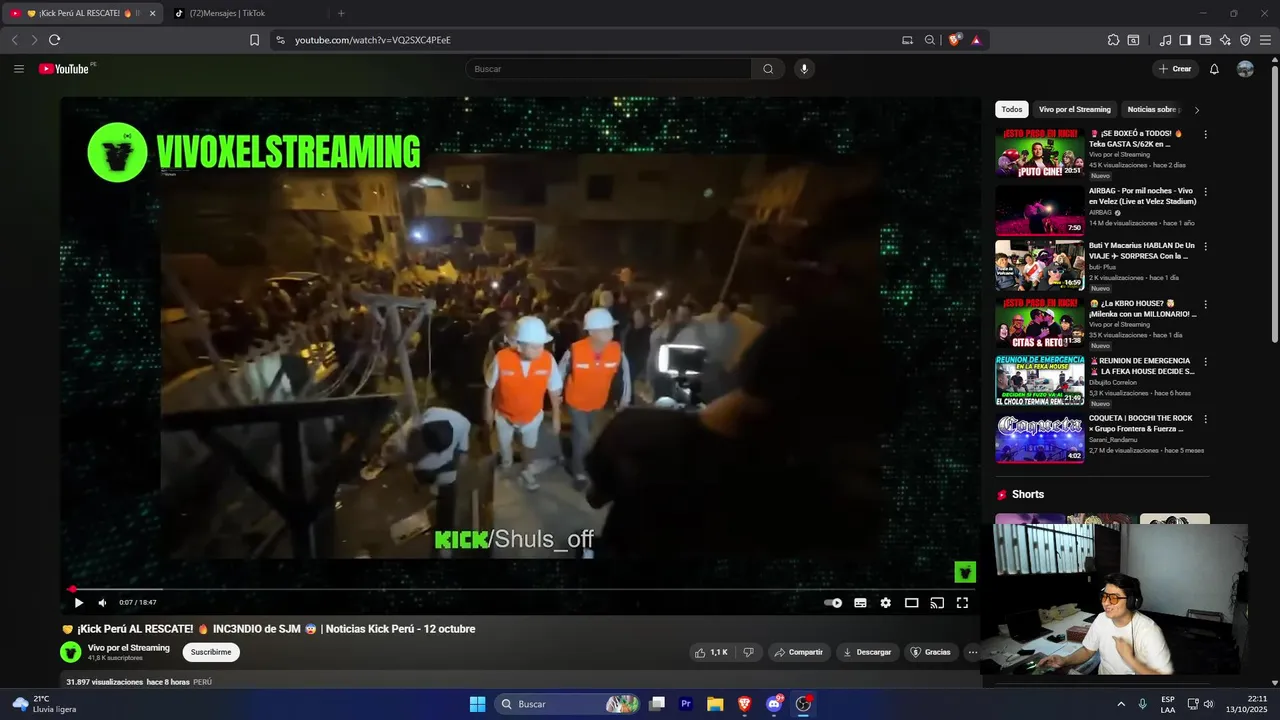Show more filter chips with right arrow
The image size is (1280, 720).
coord(1197,110)
